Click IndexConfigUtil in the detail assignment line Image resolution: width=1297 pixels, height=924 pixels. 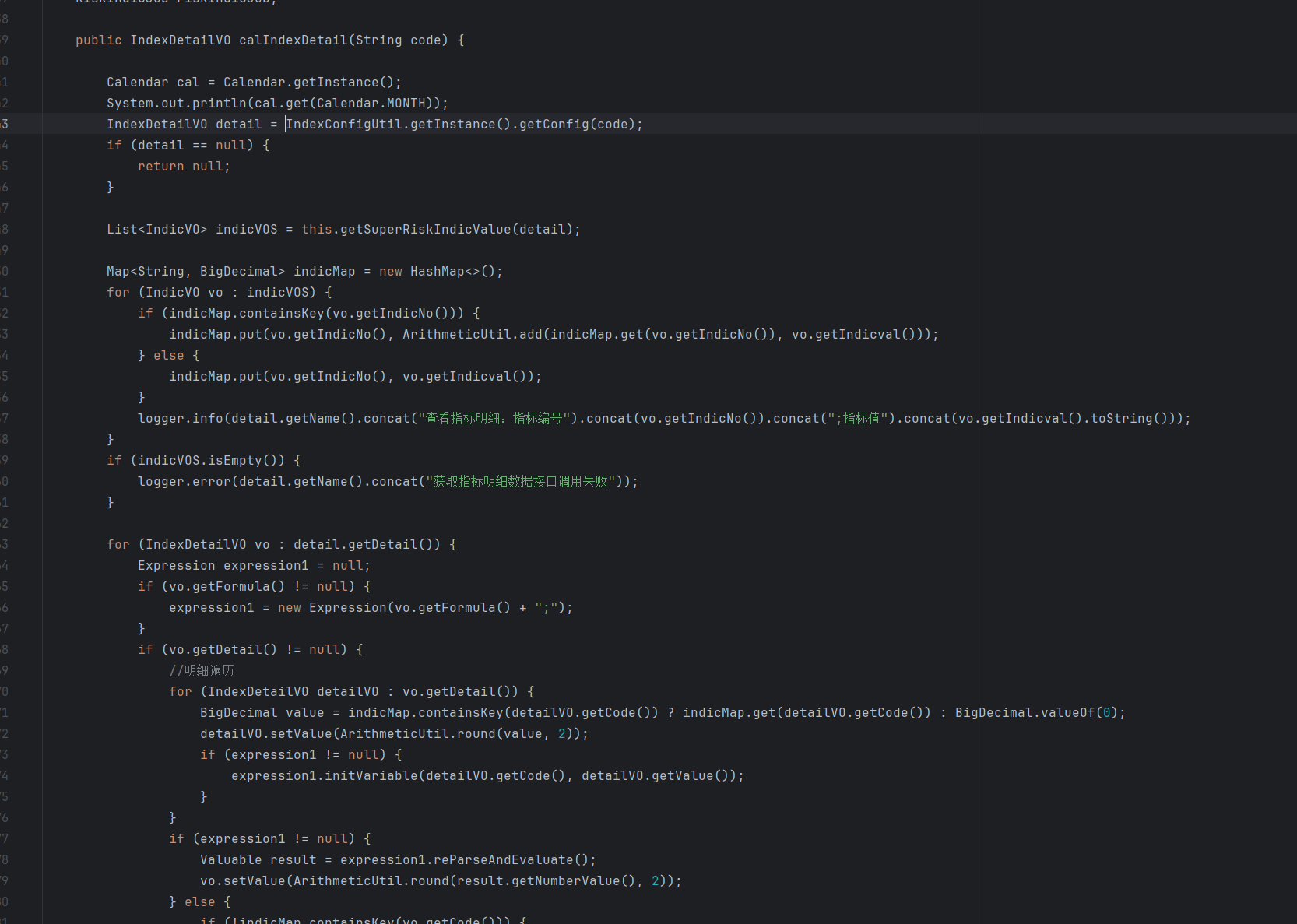344,124
